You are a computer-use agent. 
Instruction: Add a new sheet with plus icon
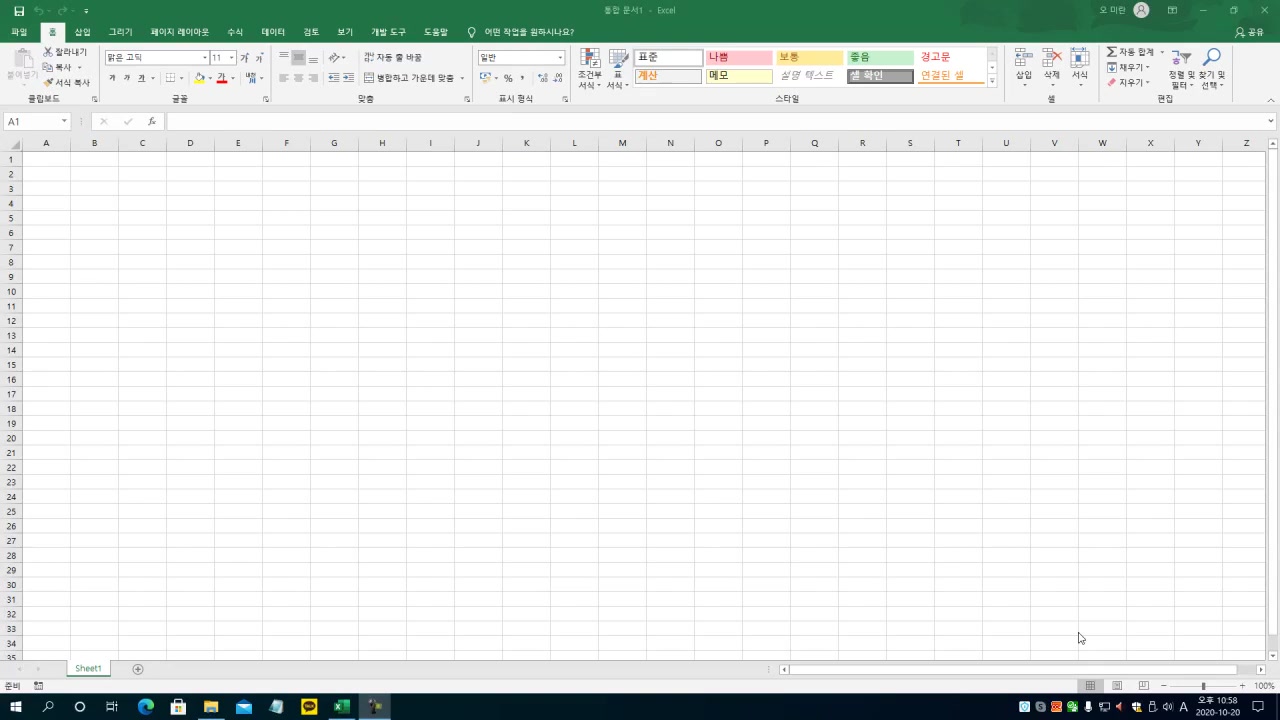click(x=138, y=669)
